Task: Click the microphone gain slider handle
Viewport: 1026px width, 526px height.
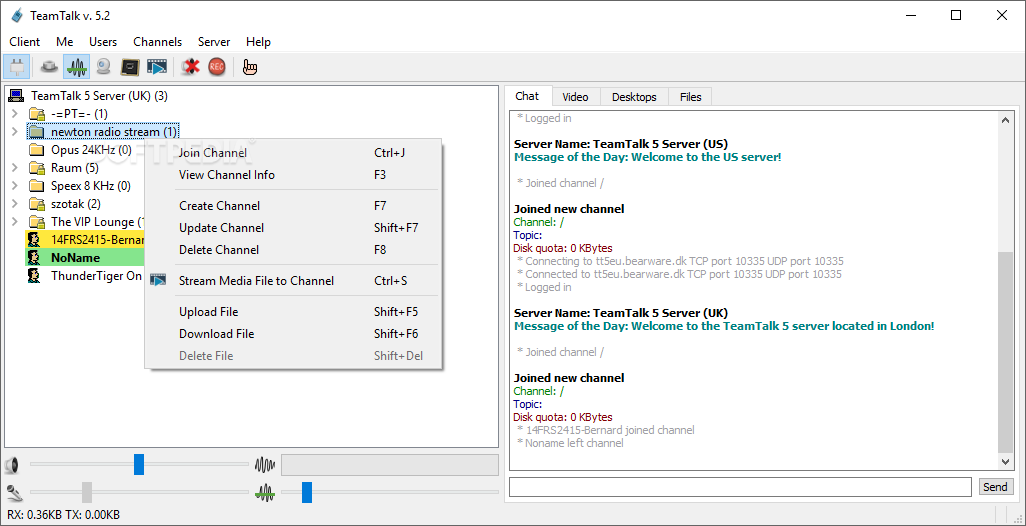Action: pyautogui.click(x=87, y=492)
